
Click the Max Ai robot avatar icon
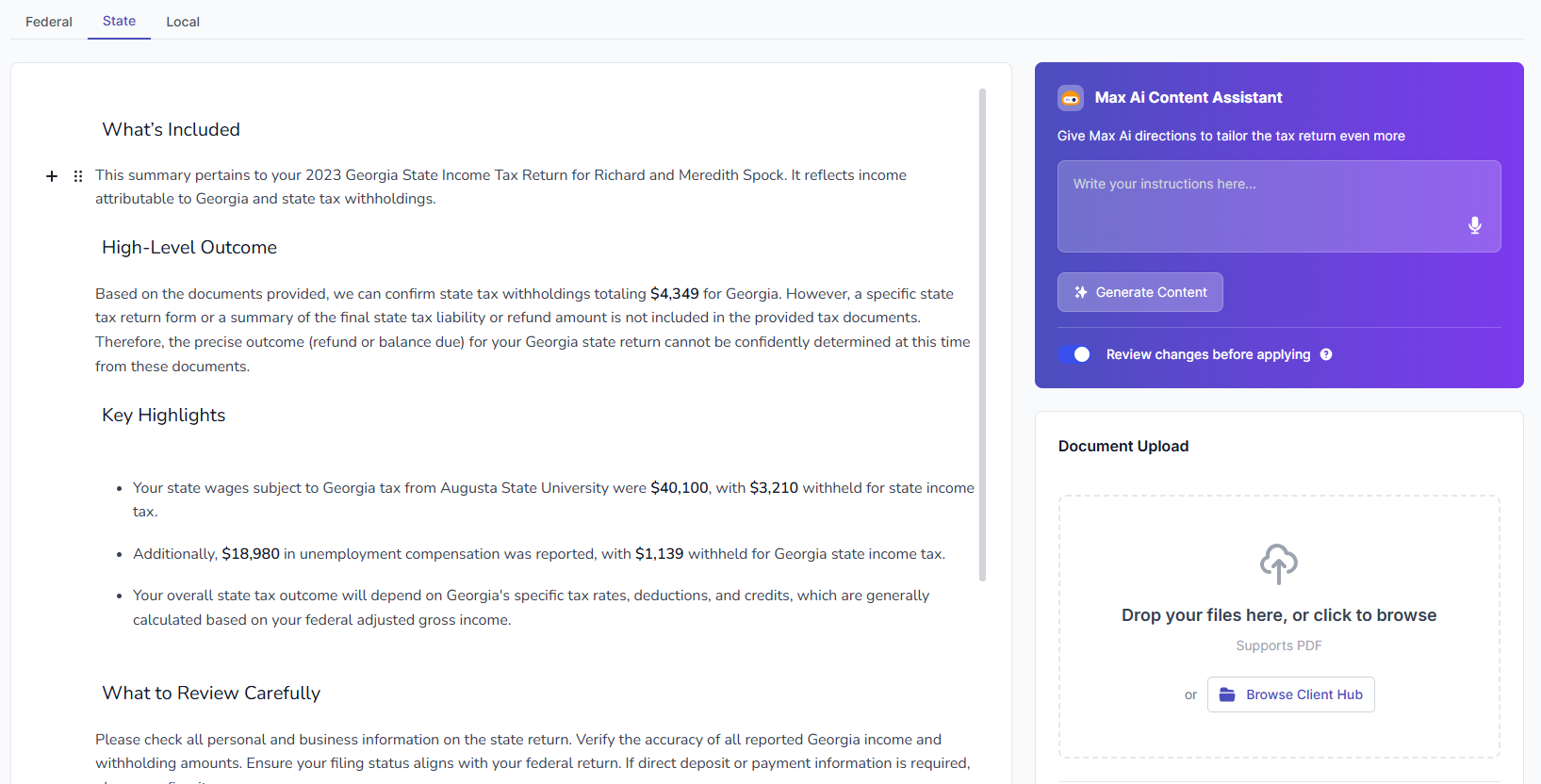[1071, 98]
